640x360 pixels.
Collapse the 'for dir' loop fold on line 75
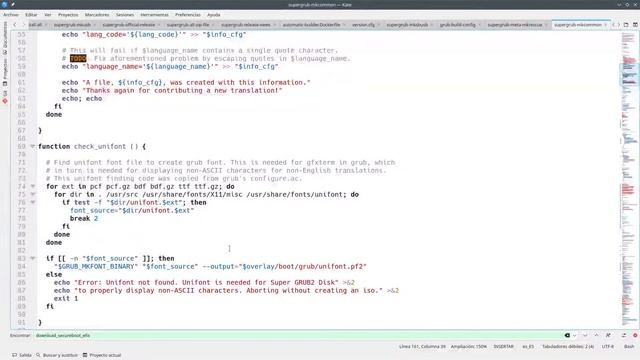(x=33, y=194)
